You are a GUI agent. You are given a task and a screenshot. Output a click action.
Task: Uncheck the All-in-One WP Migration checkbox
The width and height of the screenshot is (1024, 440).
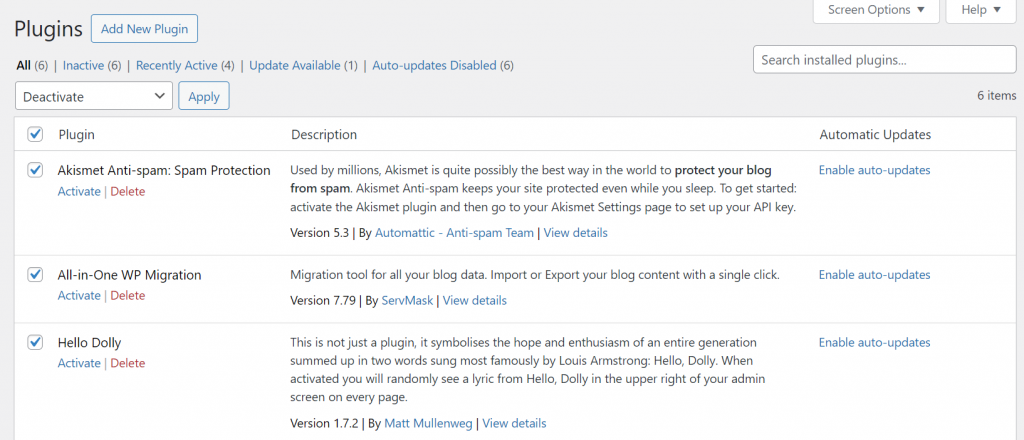click(x=35, y=274)
